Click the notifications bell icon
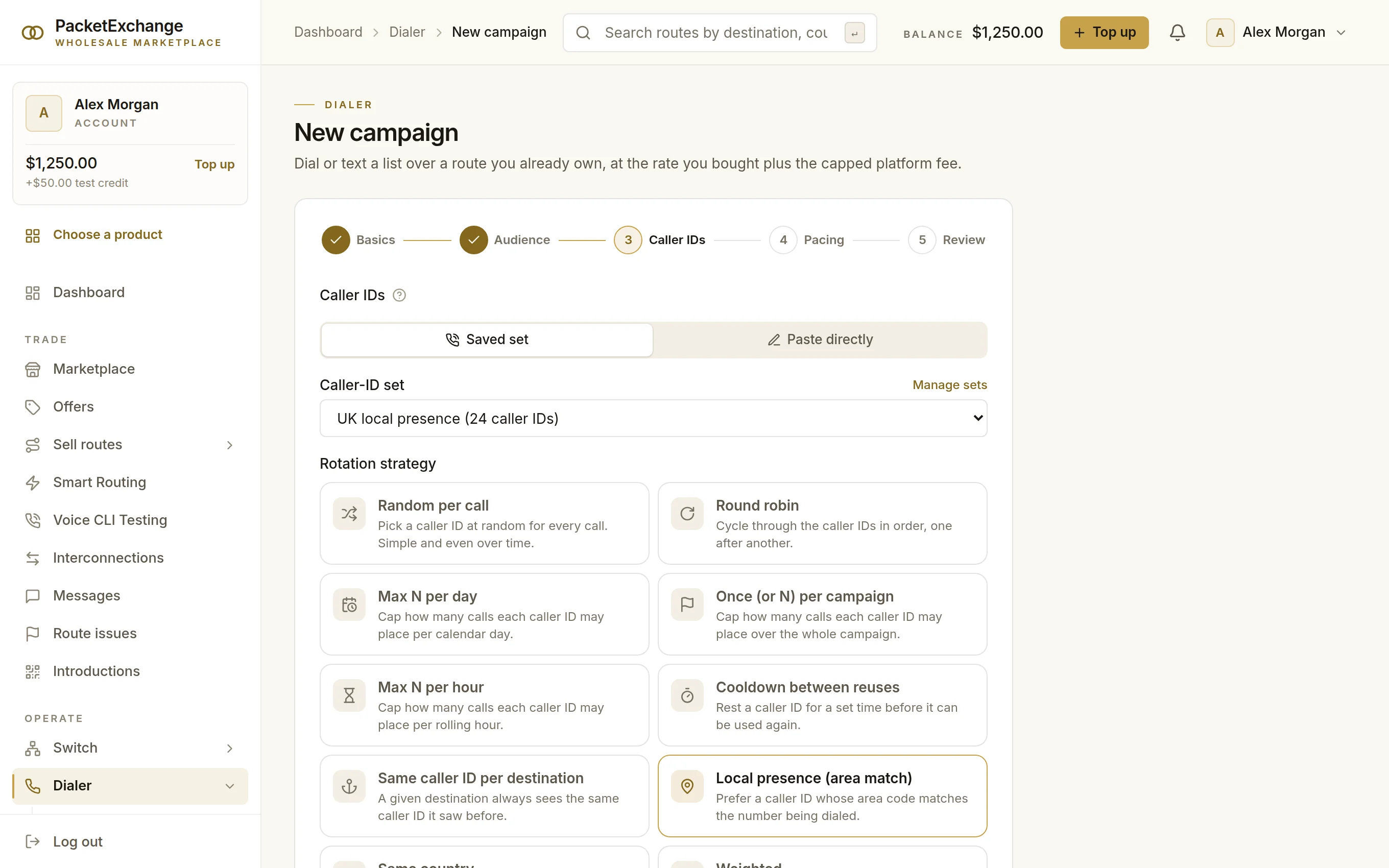 coord(1177,32)
